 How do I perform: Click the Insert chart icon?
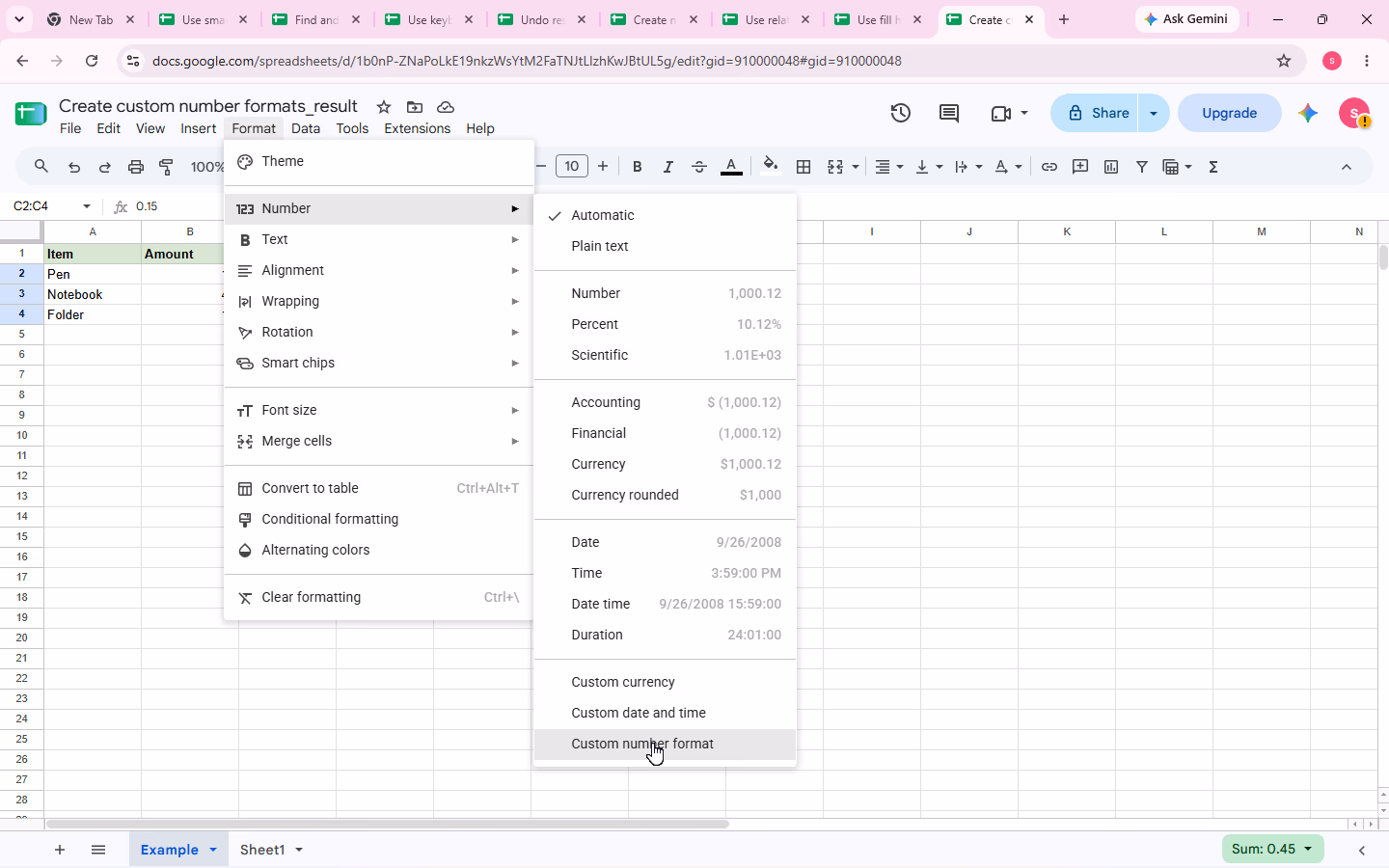pos(1111,167)
